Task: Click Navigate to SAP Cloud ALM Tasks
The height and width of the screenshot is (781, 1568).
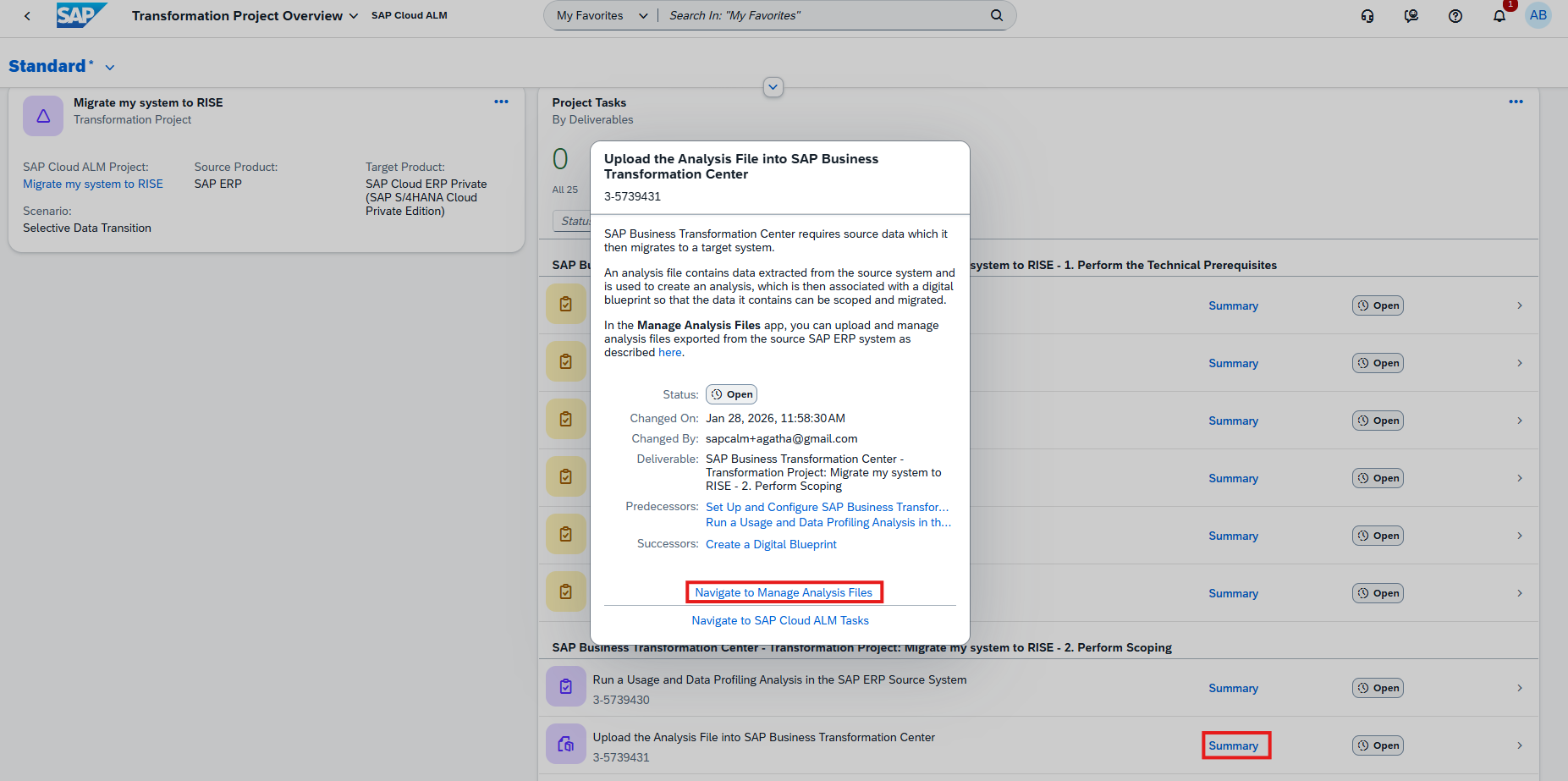Action: [x=780, y=620]
